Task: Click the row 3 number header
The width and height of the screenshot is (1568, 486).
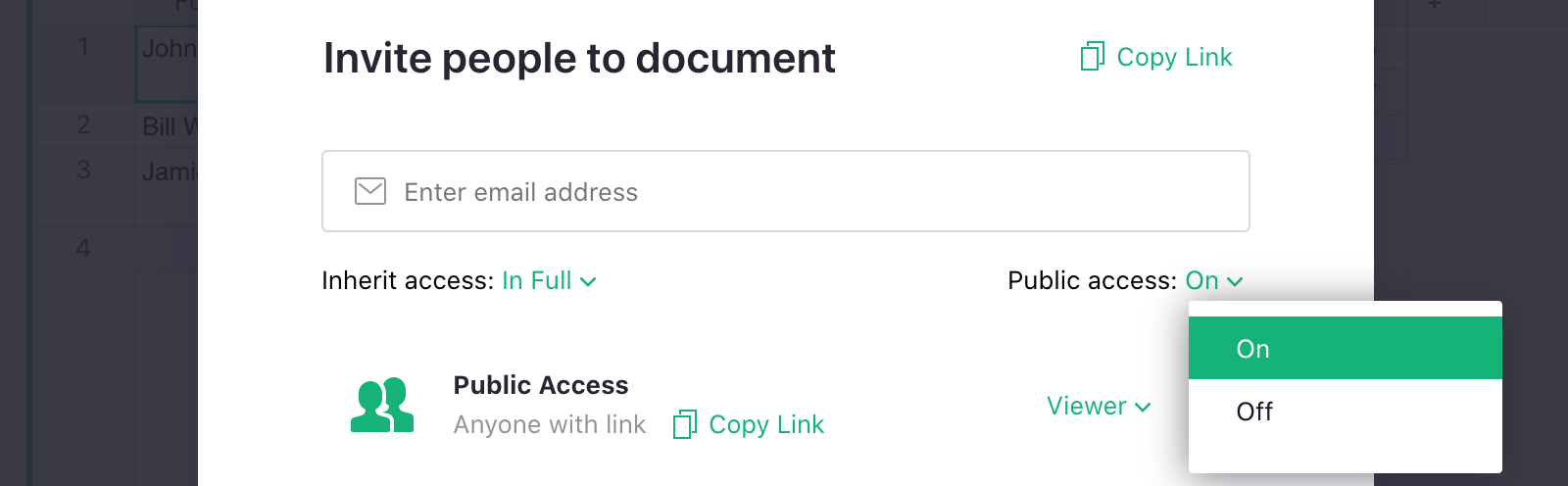Action: point(83,170)
